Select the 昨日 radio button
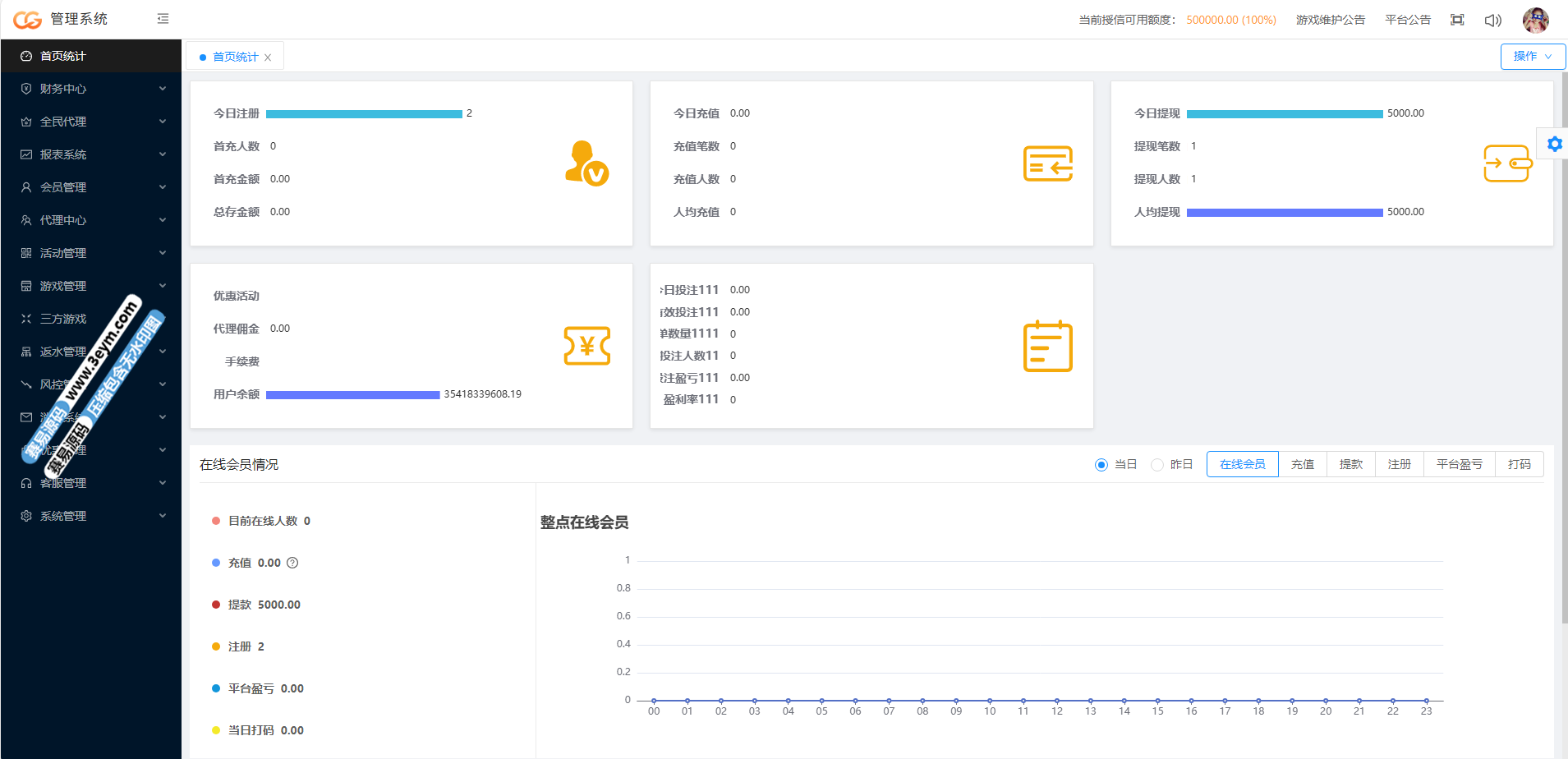The width and height of the screenshot is (1568, 759). click(1157, 465)
